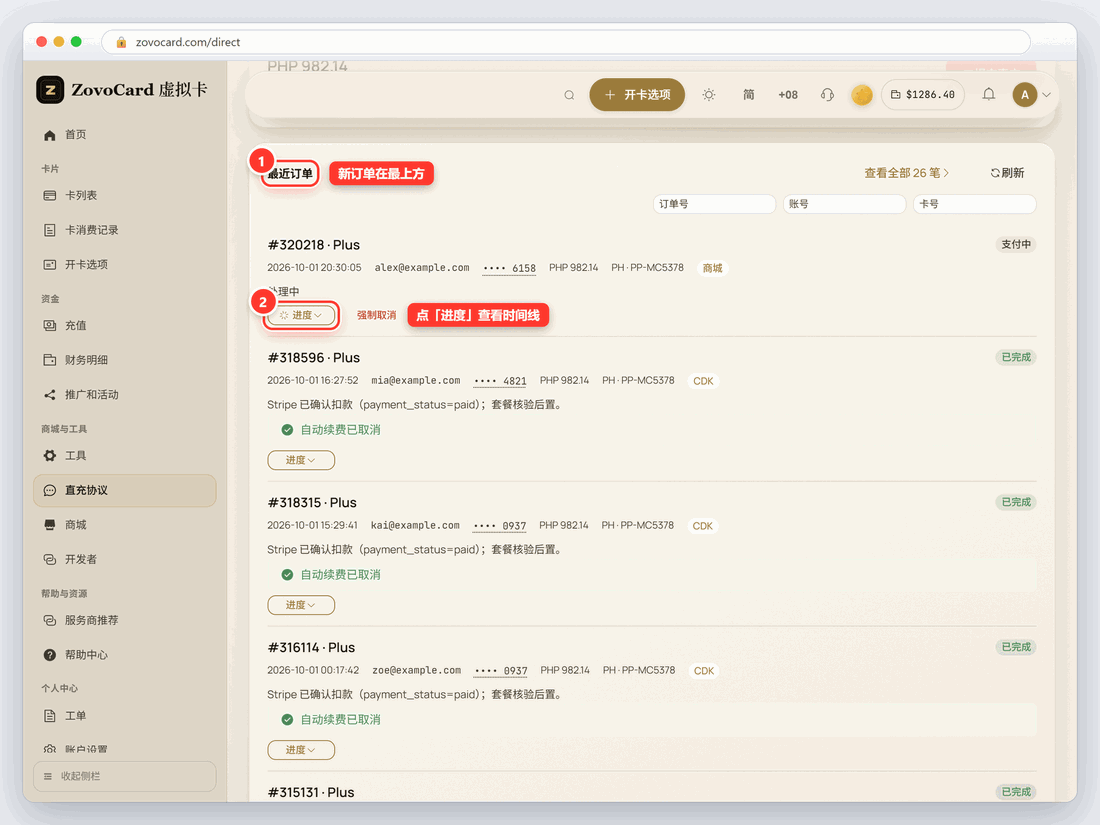Screen dimensions: 1100x825
Task: Click the CDK tag on order #318315
Action: coord(702,526)
